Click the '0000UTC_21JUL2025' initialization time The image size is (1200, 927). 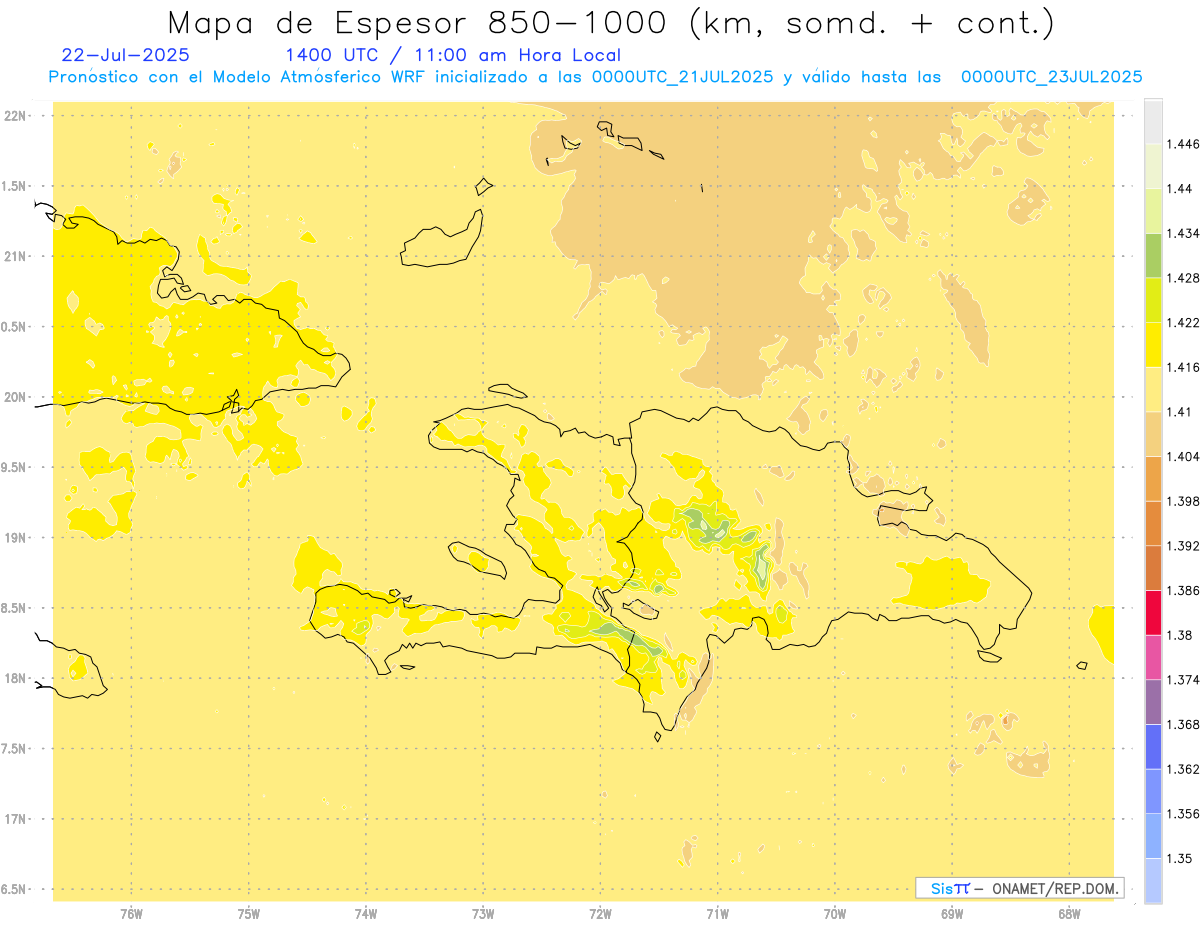(683, 77)
